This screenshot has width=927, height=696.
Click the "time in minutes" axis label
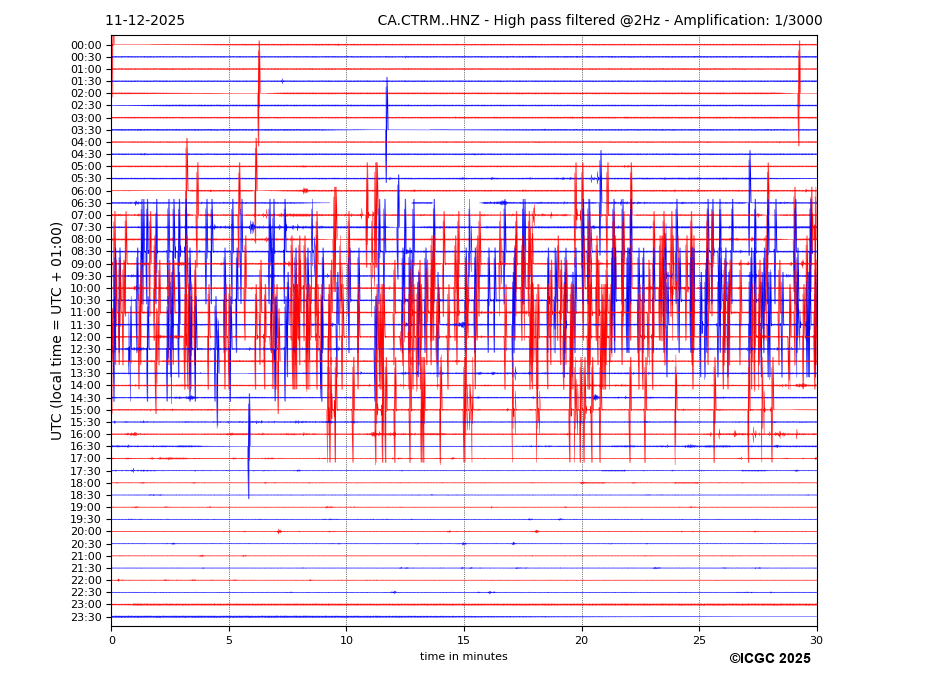pyautogui.click(x=463, y=657)
